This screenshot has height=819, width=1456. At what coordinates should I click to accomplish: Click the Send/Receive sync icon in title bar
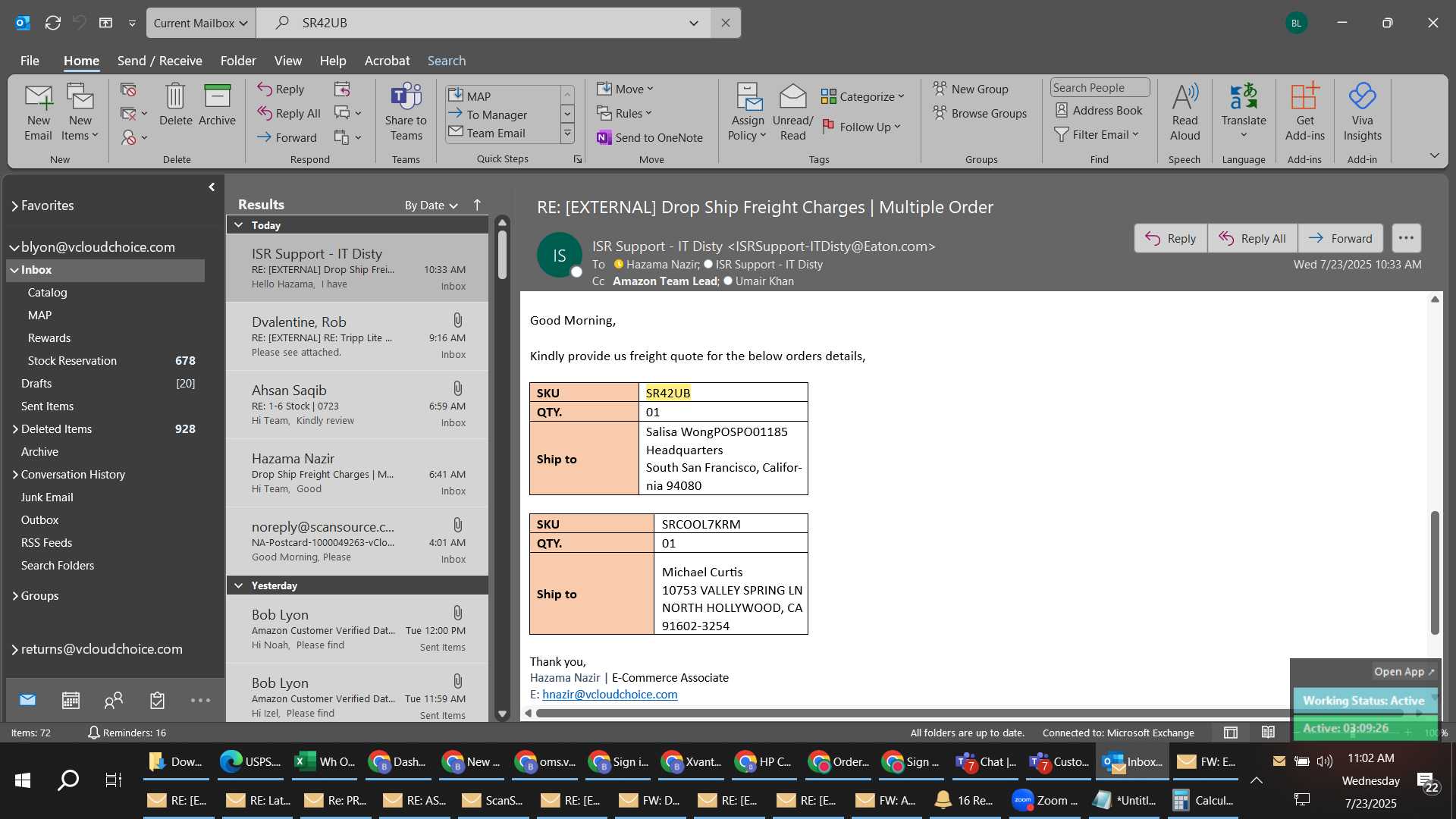pyautogui.click(x=53, y=23)
